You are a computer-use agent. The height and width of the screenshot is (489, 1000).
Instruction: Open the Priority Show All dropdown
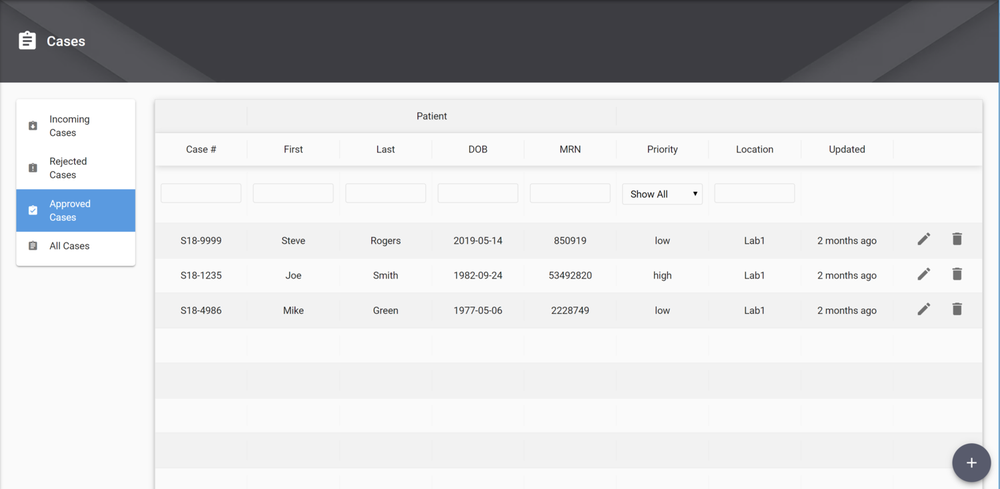coord(662,194)
